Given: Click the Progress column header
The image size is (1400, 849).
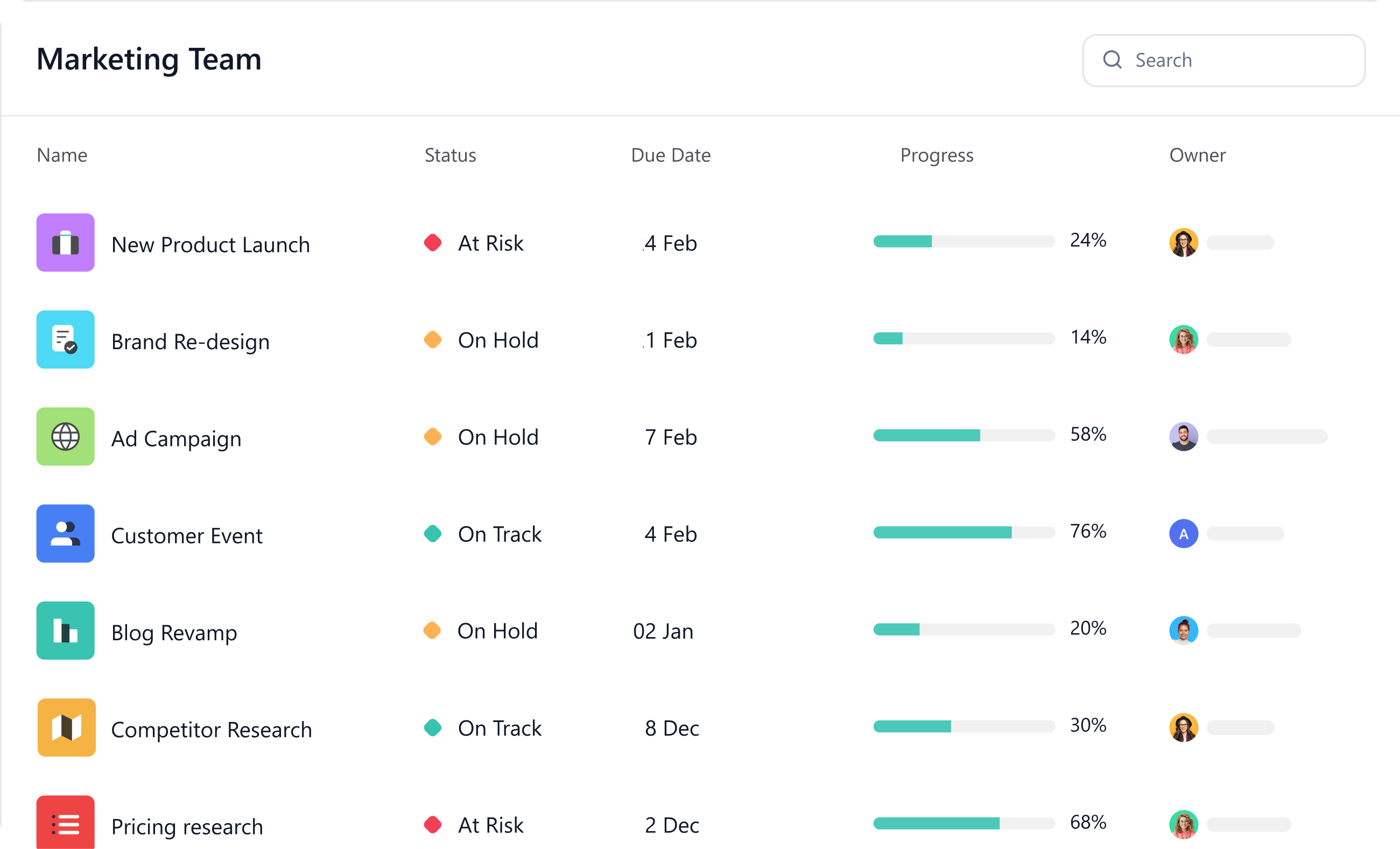Looking at the screenshot, I should click(937, 155).
